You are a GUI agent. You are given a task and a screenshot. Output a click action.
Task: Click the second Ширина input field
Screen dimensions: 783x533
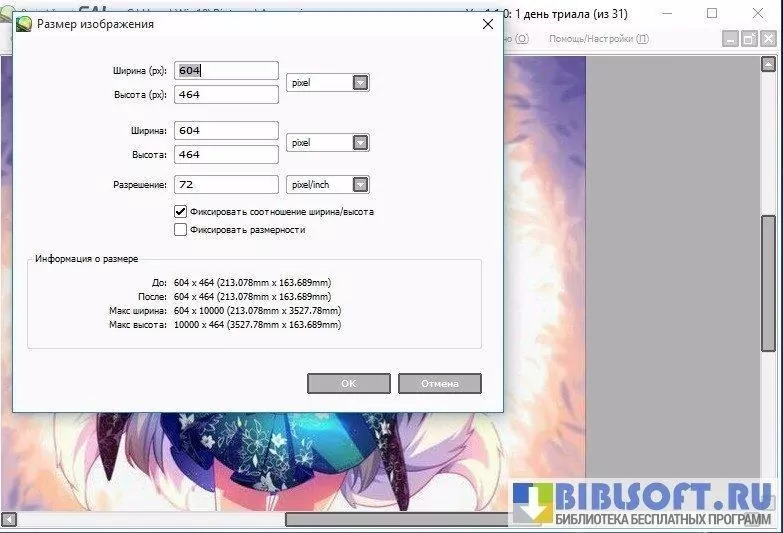coord(226,131)
